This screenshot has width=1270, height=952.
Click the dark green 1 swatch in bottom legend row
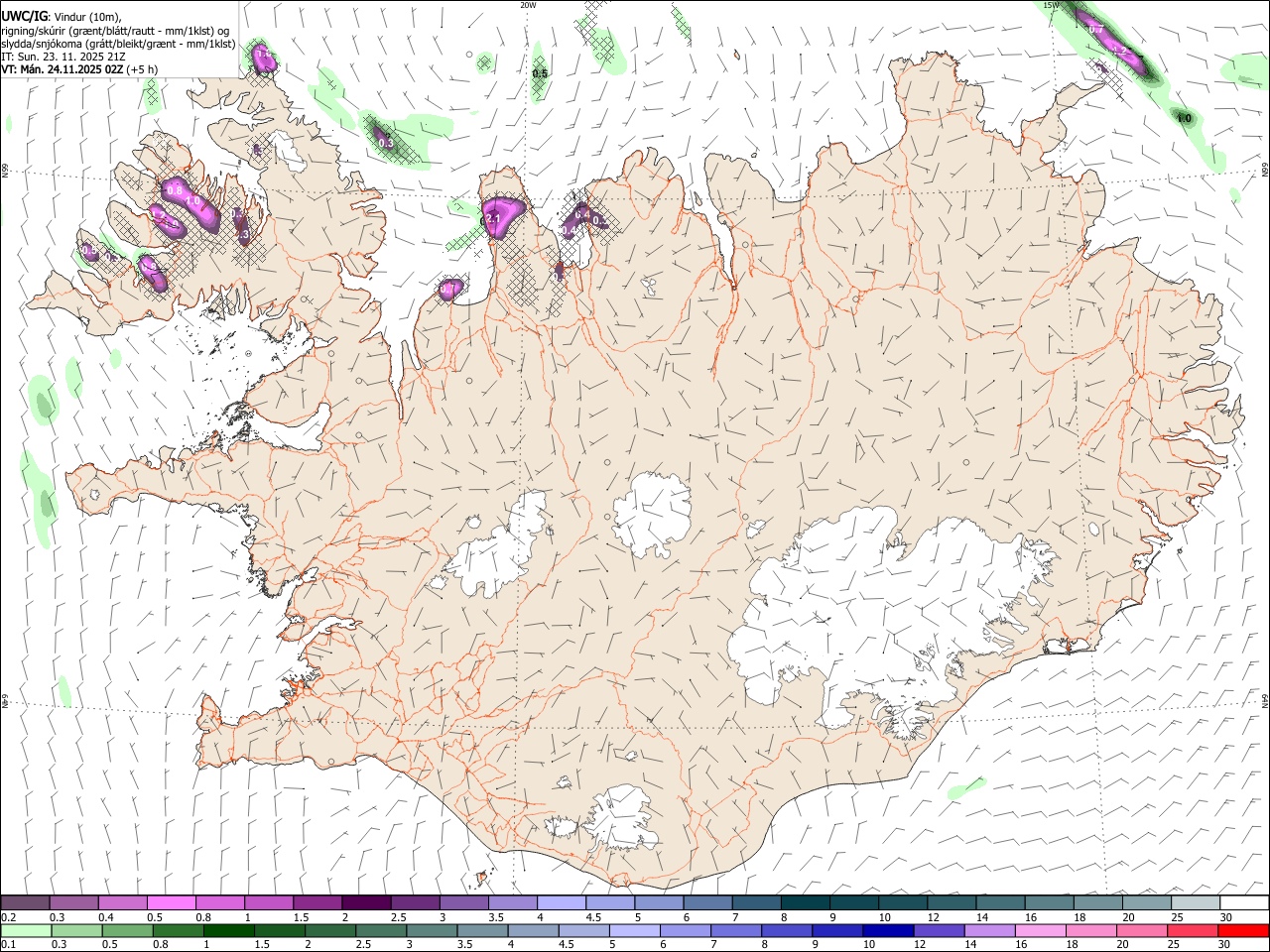[x=229, y=931]
